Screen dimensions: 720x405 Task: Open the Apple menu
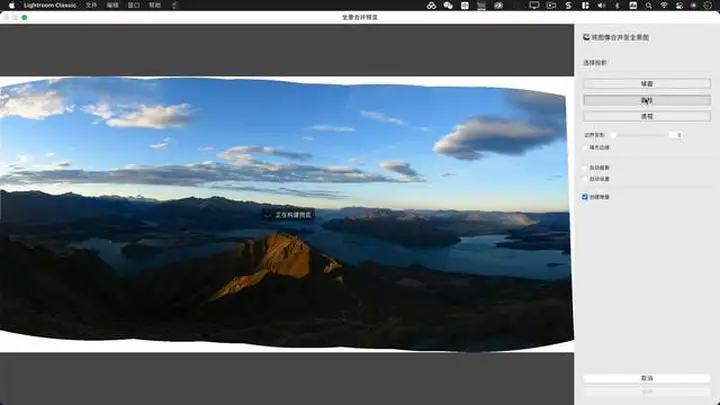click(x=8, y=5)
